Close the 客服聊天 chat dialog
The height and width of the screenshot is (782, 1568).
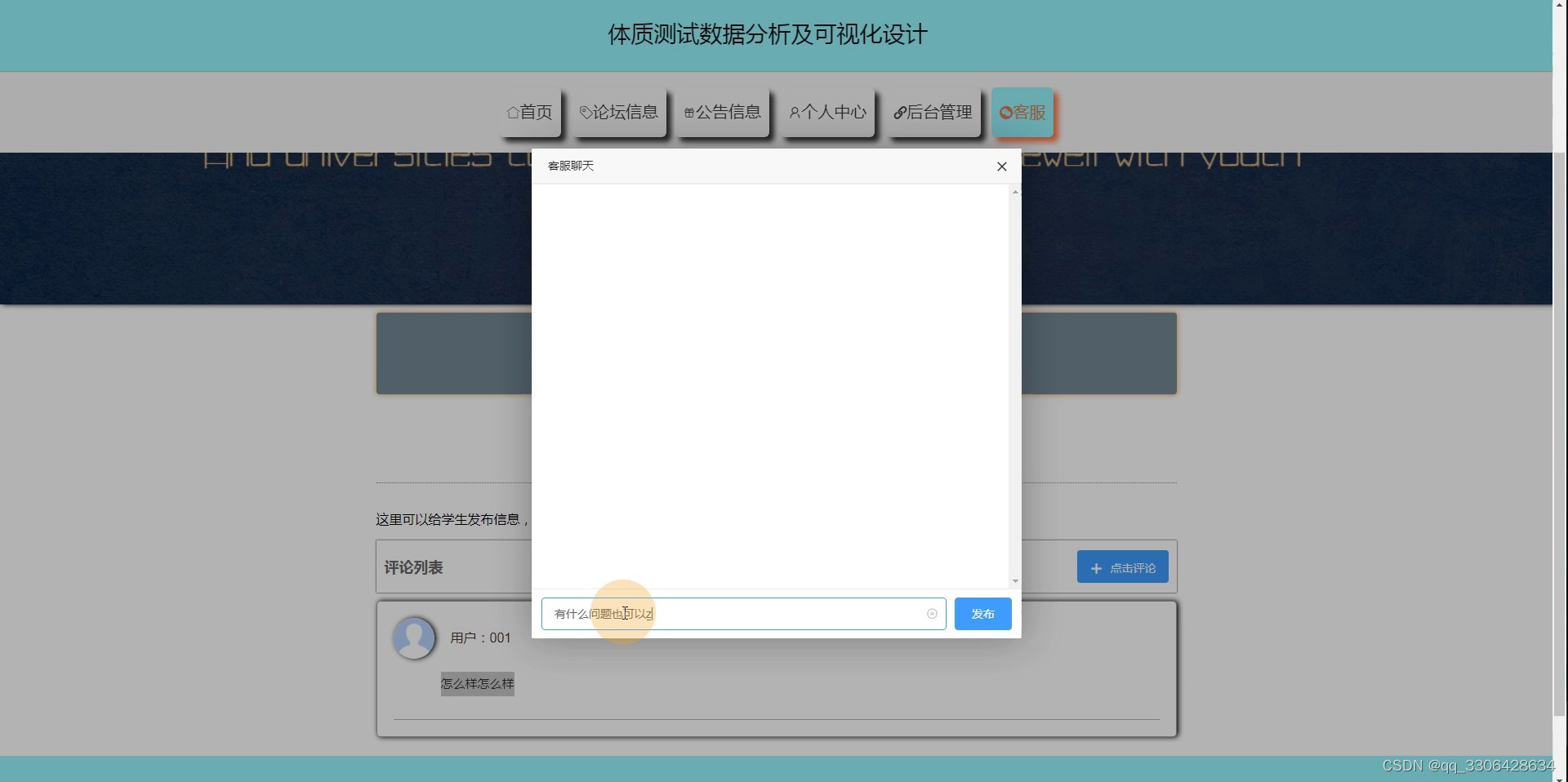(x=1002, y=167)
